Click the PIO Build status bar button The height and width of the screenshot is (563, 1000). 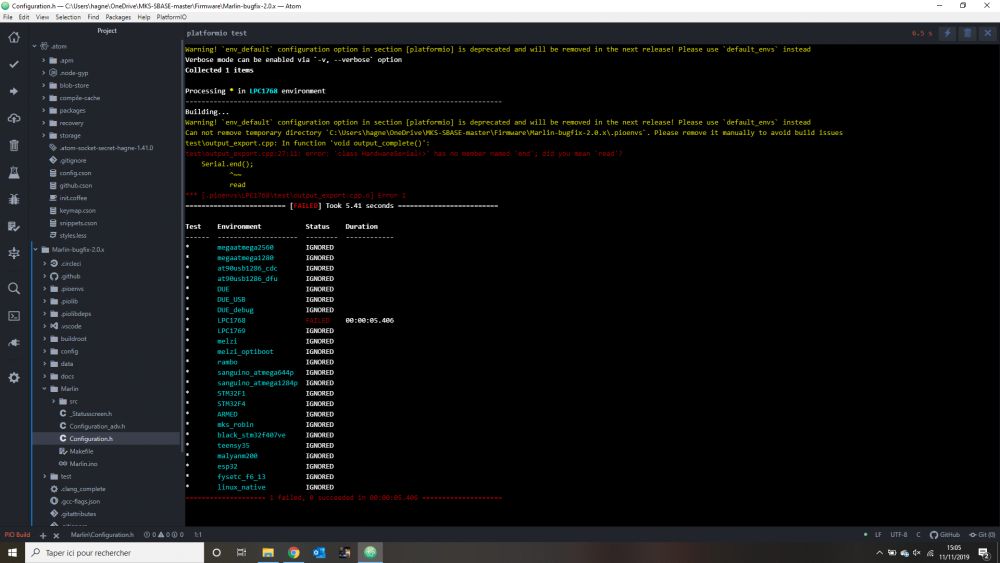coord(17,535)
